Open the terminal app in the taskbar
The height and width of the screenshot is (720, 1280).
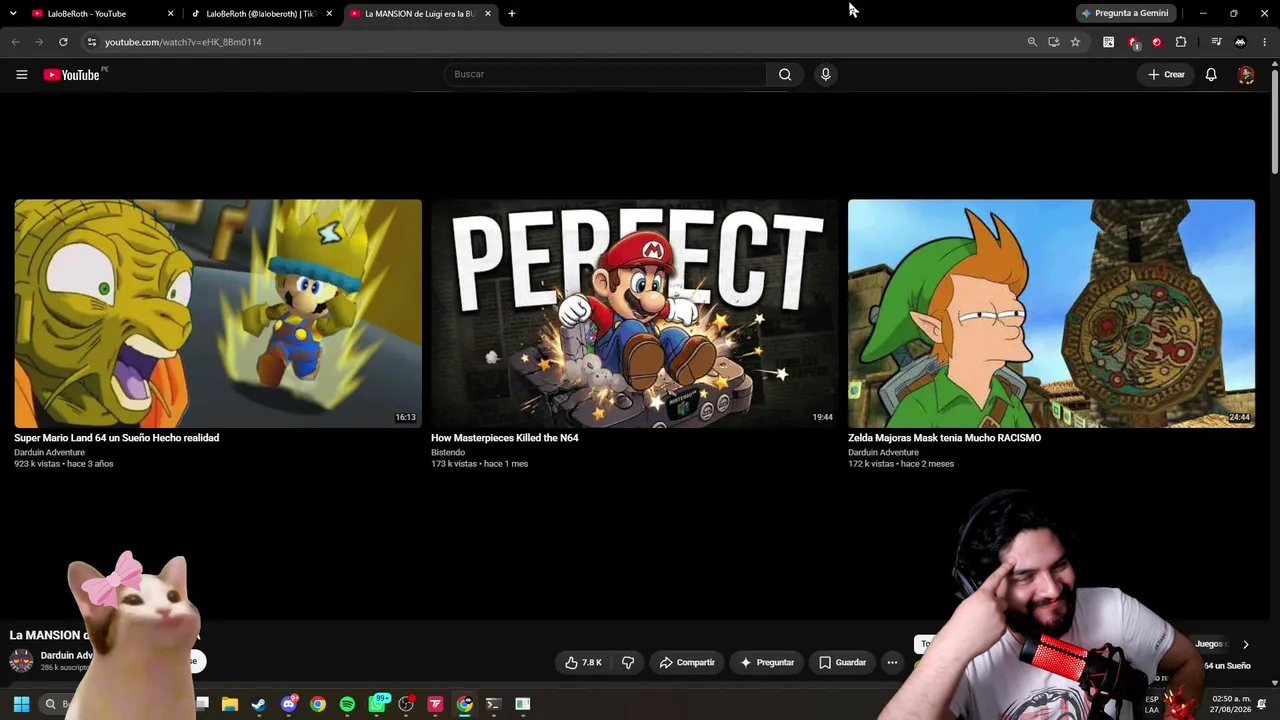493,704
